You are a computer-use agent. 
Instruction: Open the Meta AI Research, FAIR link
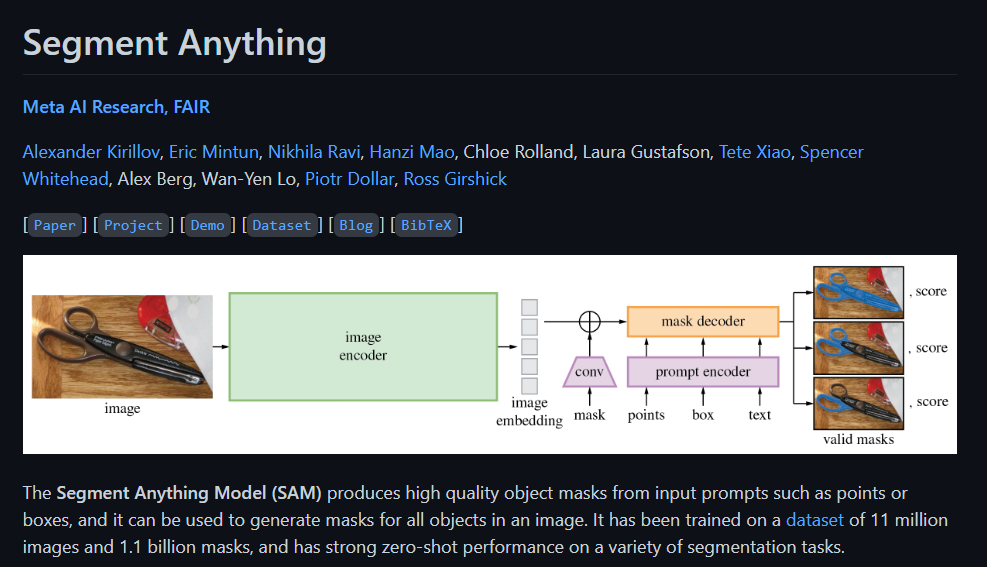[116, 107]
